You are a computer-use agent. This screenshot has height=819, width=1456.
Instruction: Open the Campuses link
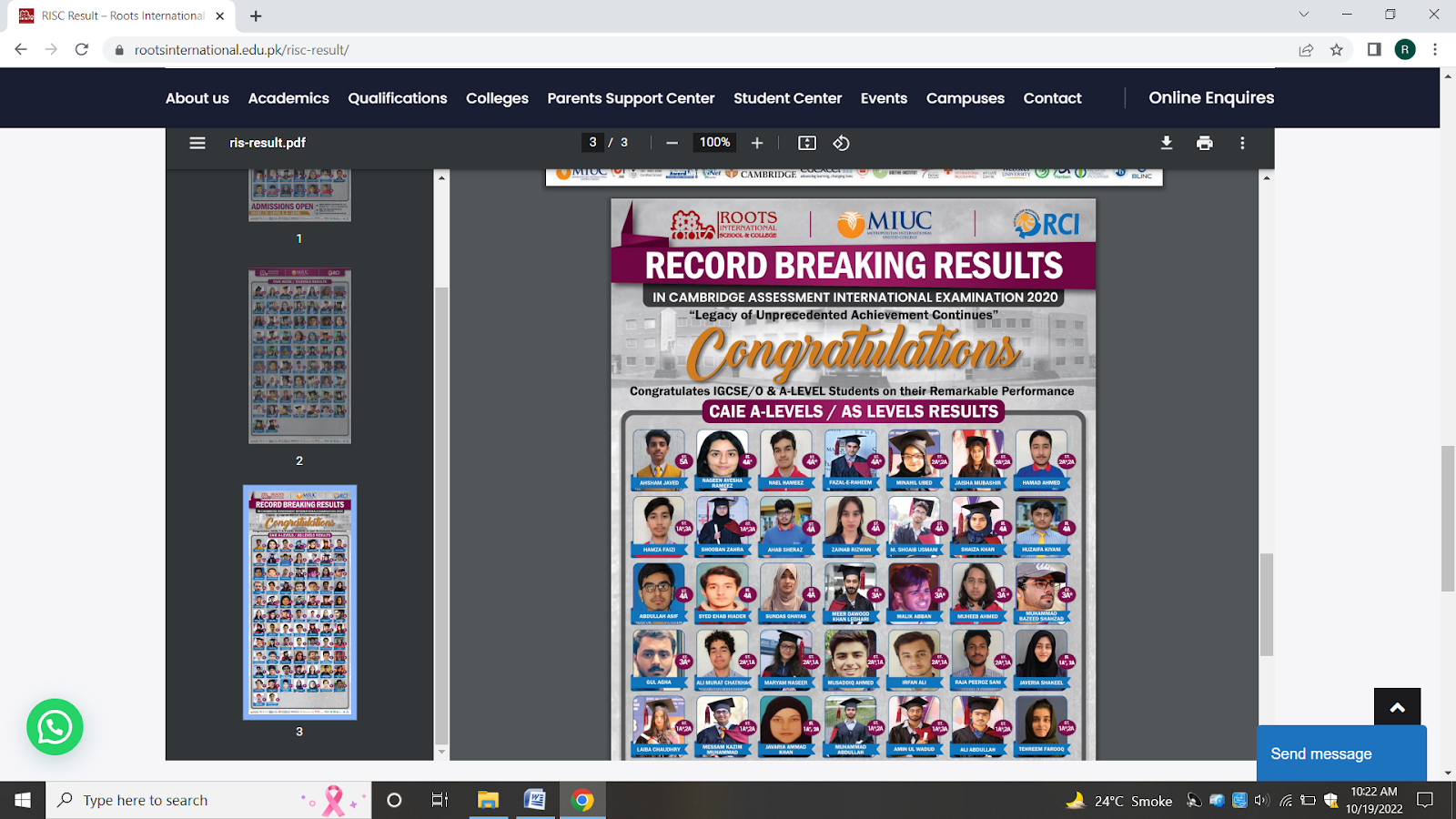[x=966, y=98]
